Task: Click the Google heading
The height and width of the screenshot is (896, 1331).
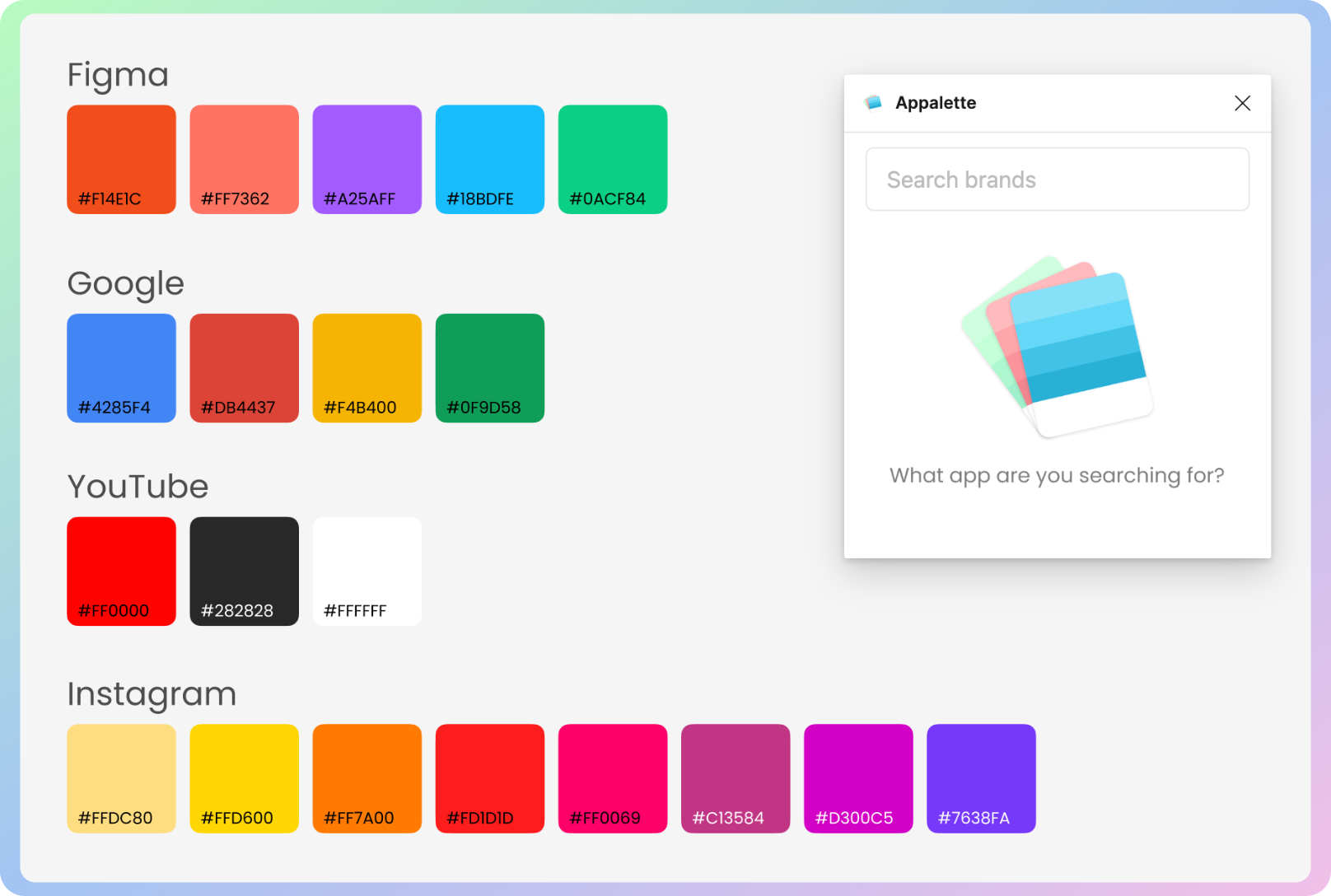Action: [125, 284]
